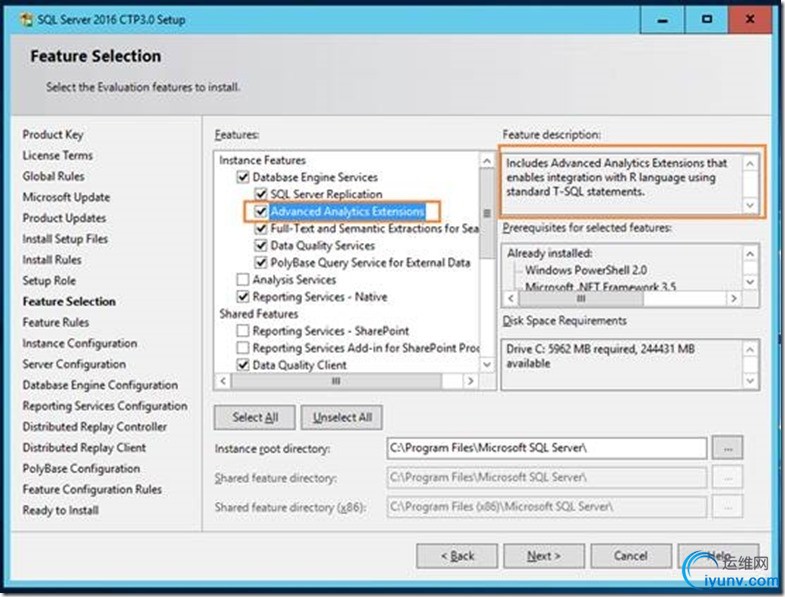The height and width of the screenshot is (597, 785).
Task: Select Distributed Replay Client step
Action: tap(84, 448)
